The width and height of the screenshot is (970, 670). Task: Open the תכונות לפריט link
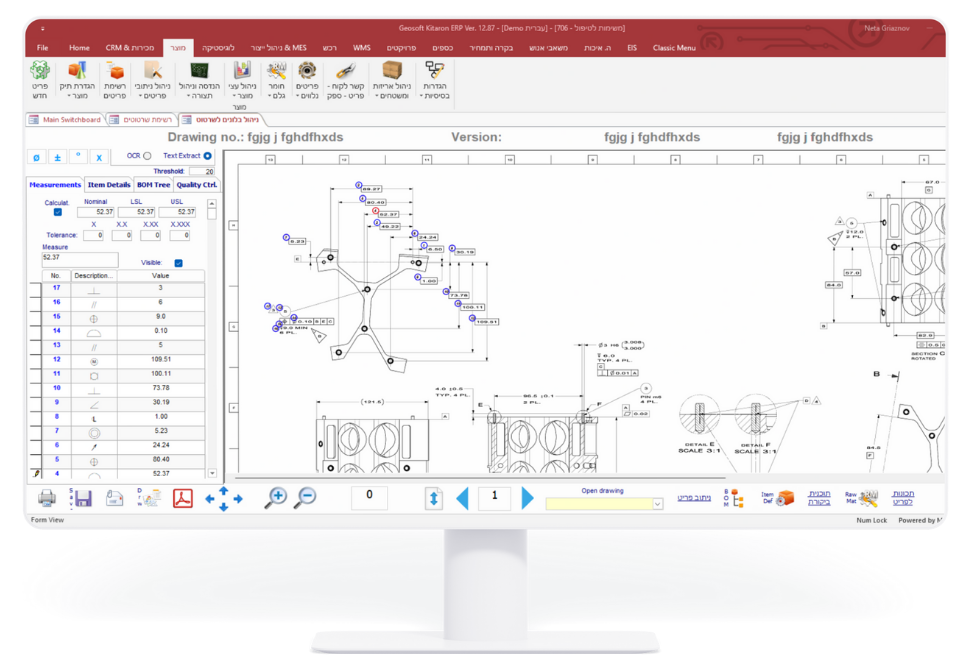(903, 498)
